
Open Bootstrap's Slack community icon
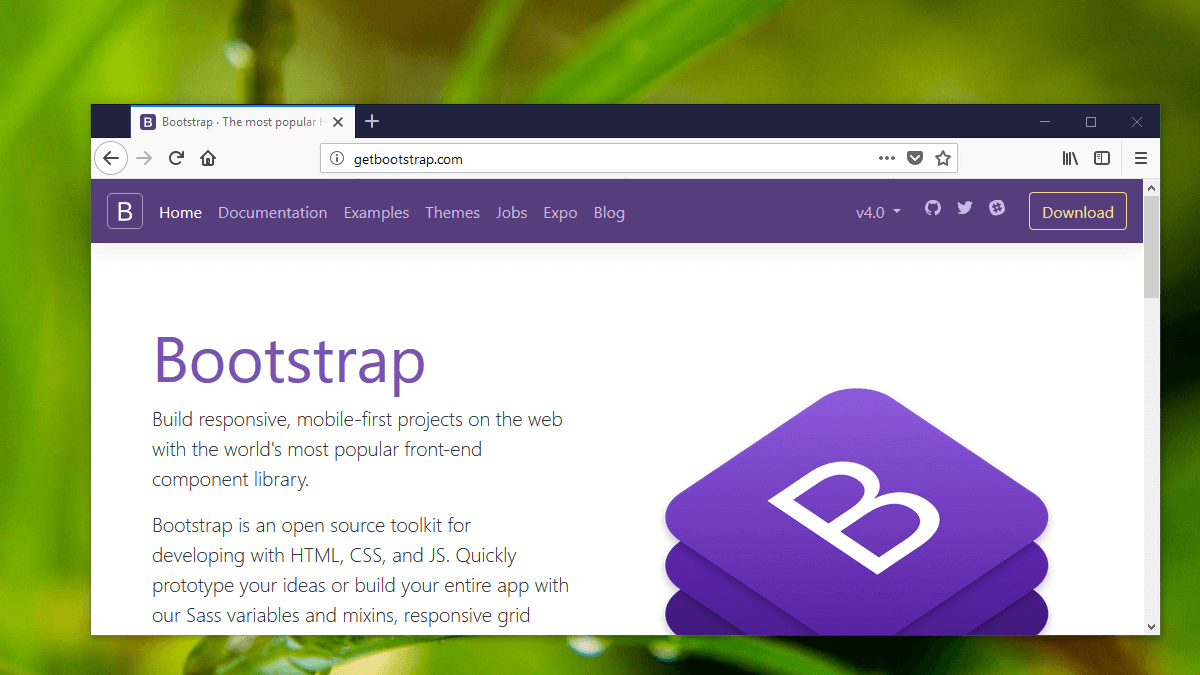(x=996, y=208)
